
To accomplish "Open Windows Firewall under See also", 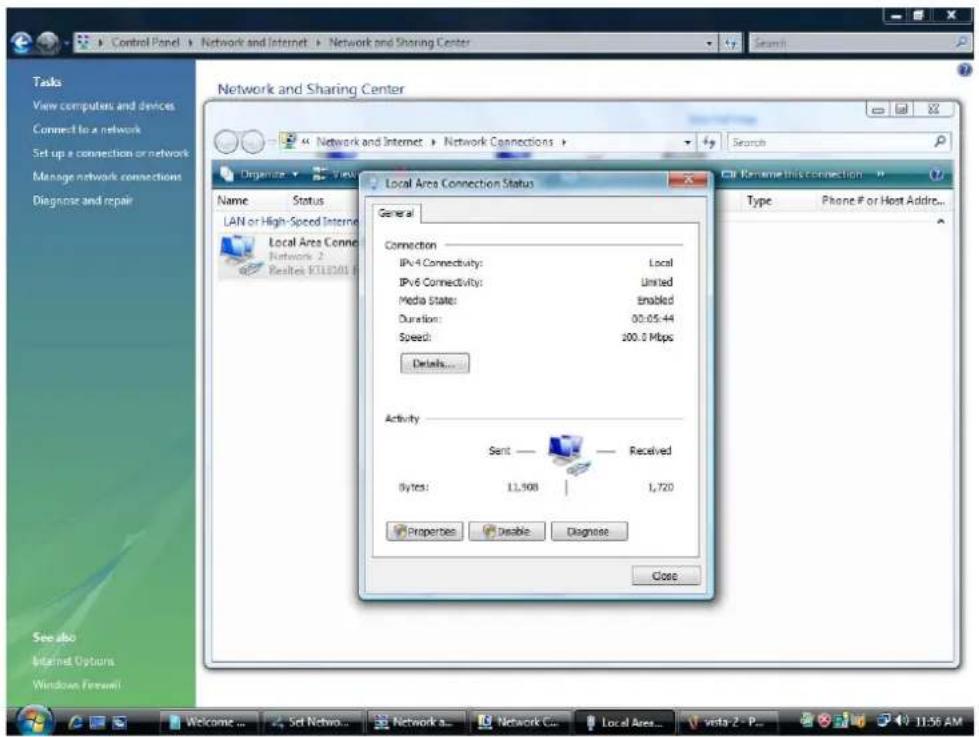I will (x=76, y=685).
